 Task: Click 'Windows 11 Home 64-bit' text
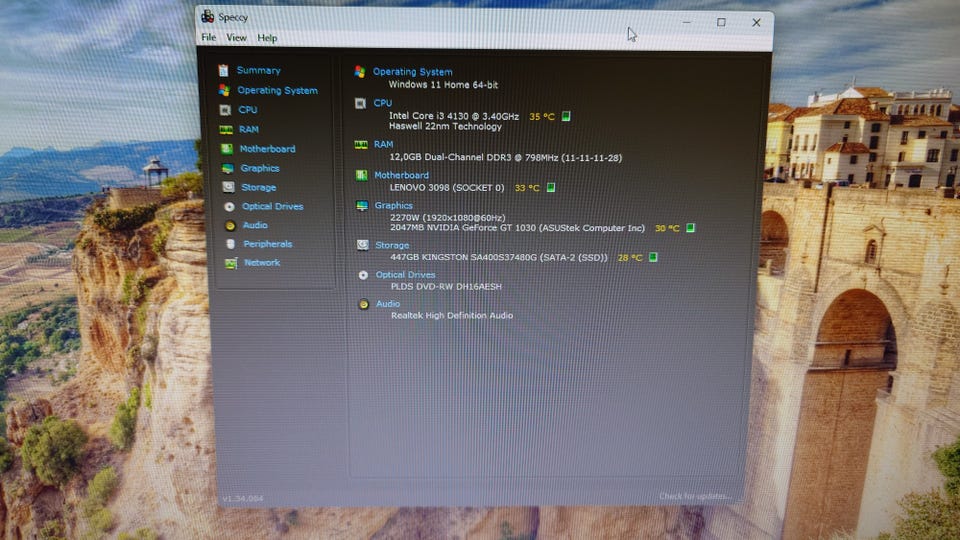[443, 85]
